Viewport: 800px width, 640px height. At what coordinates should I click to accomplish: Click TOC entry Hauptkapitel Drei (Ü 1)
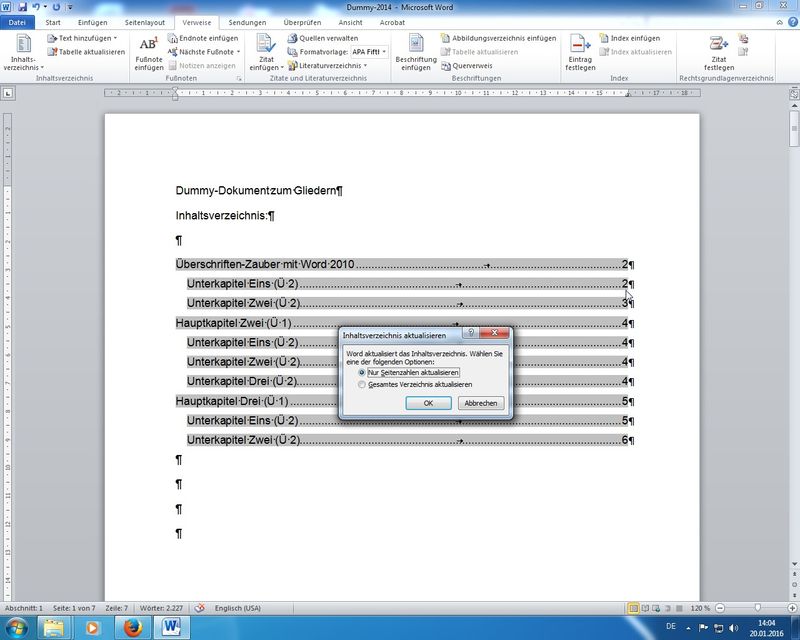point(232,401)
